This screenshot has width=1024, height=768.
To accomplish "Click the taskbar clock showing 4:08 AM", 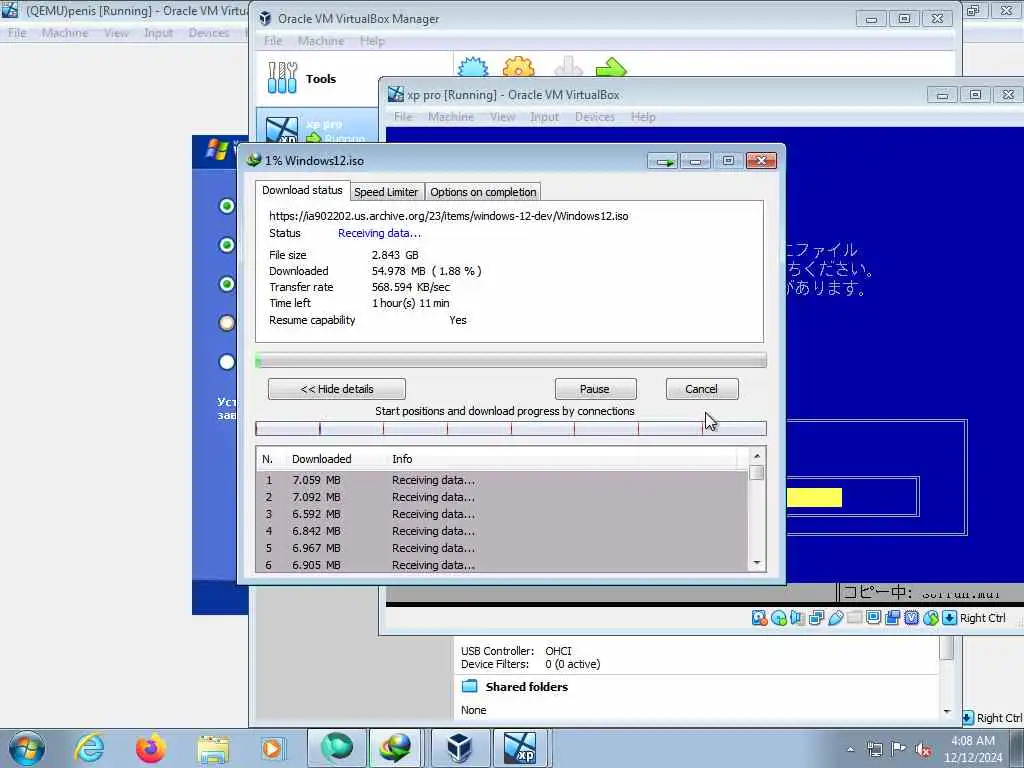I will click(972, 749).
